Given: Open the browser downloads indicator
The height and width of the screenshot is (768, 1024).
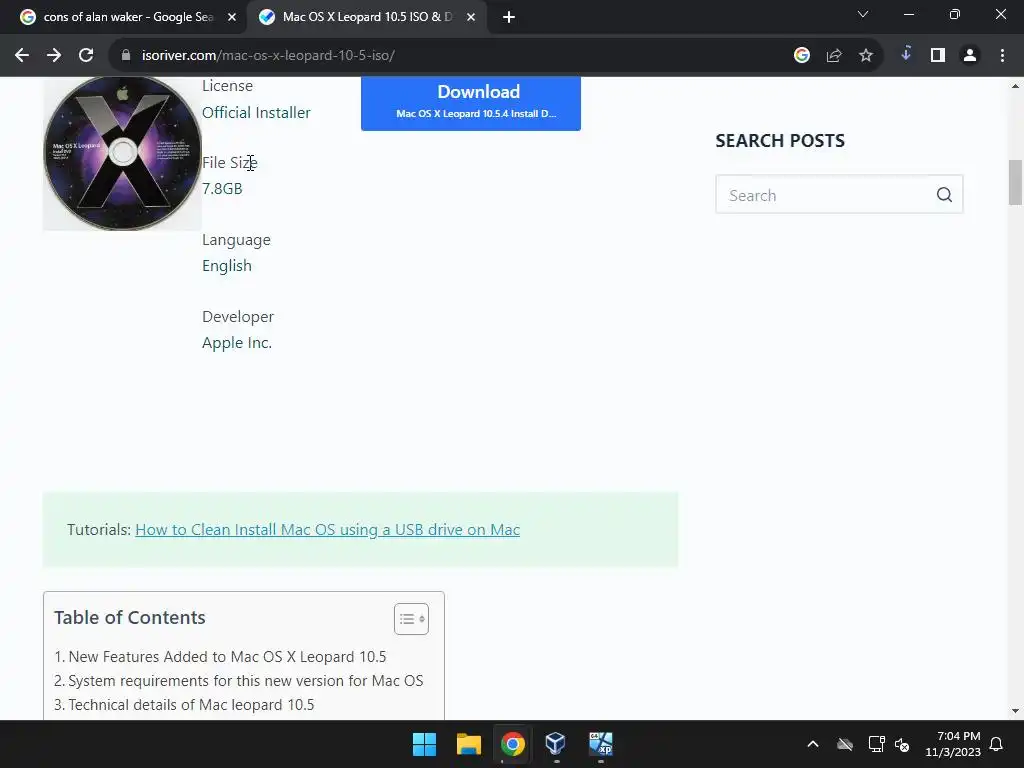Looking at the screenshot, I should (x=906, y=54).
